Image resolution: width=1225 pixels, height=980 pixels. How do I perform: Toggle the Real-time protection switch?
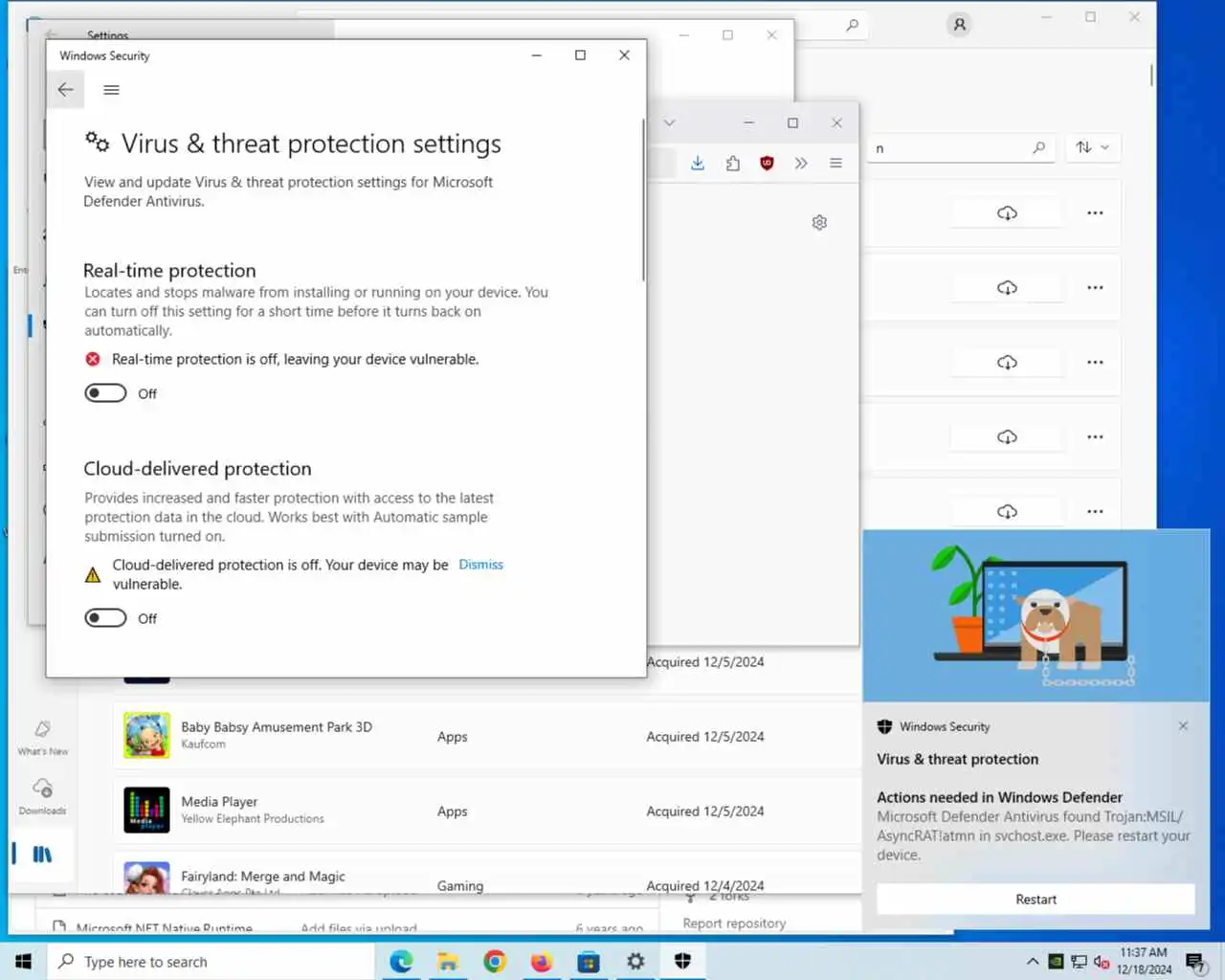point(105,393)
